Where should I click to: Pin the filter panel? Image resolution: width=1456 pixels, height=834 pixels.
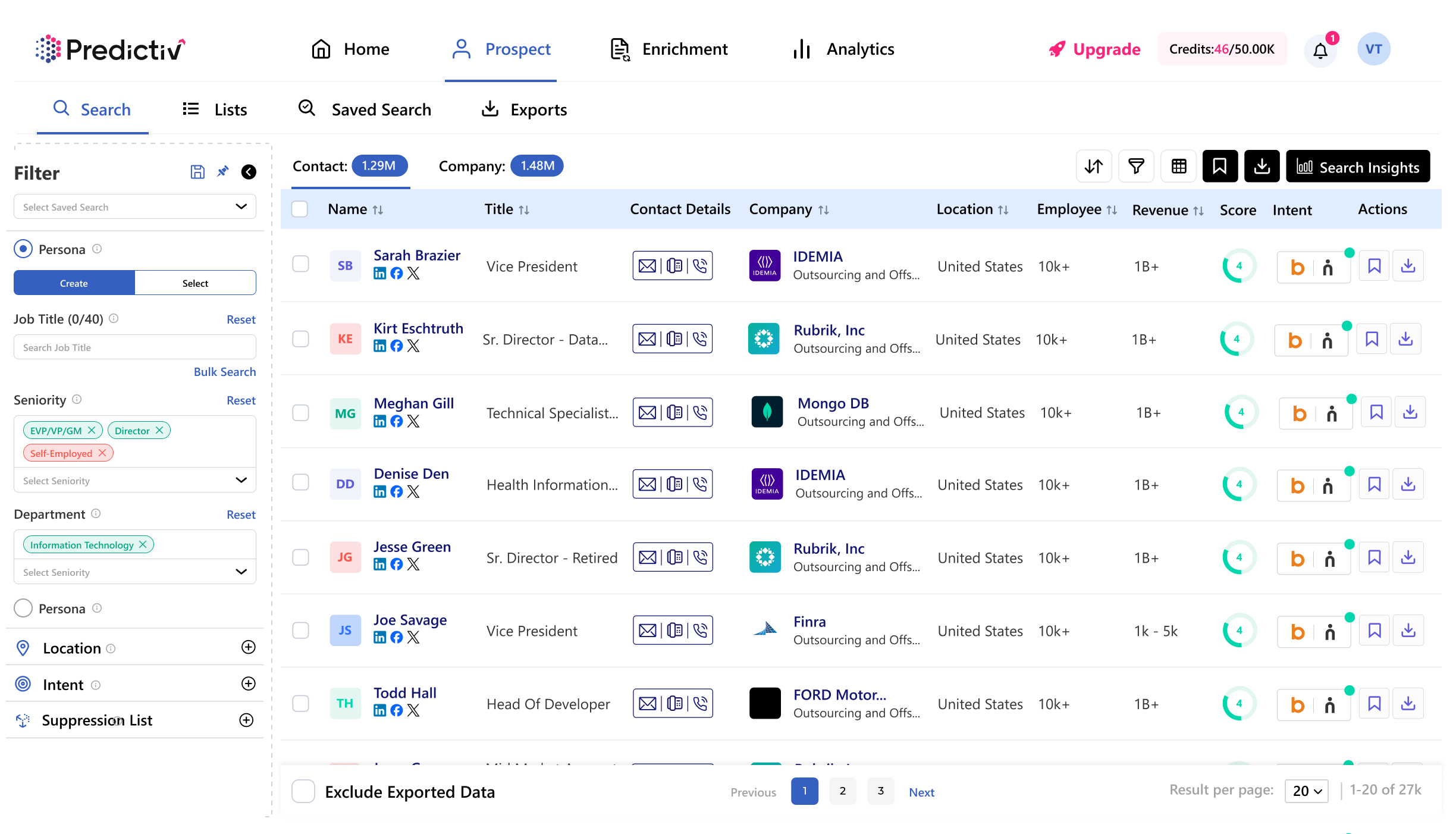[x=222, y=172]
